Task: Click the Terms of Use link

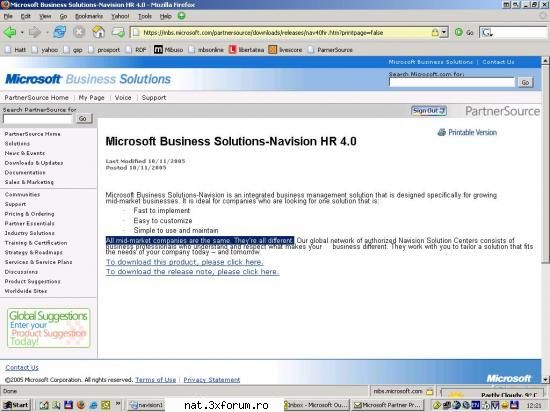Action: 155,380
